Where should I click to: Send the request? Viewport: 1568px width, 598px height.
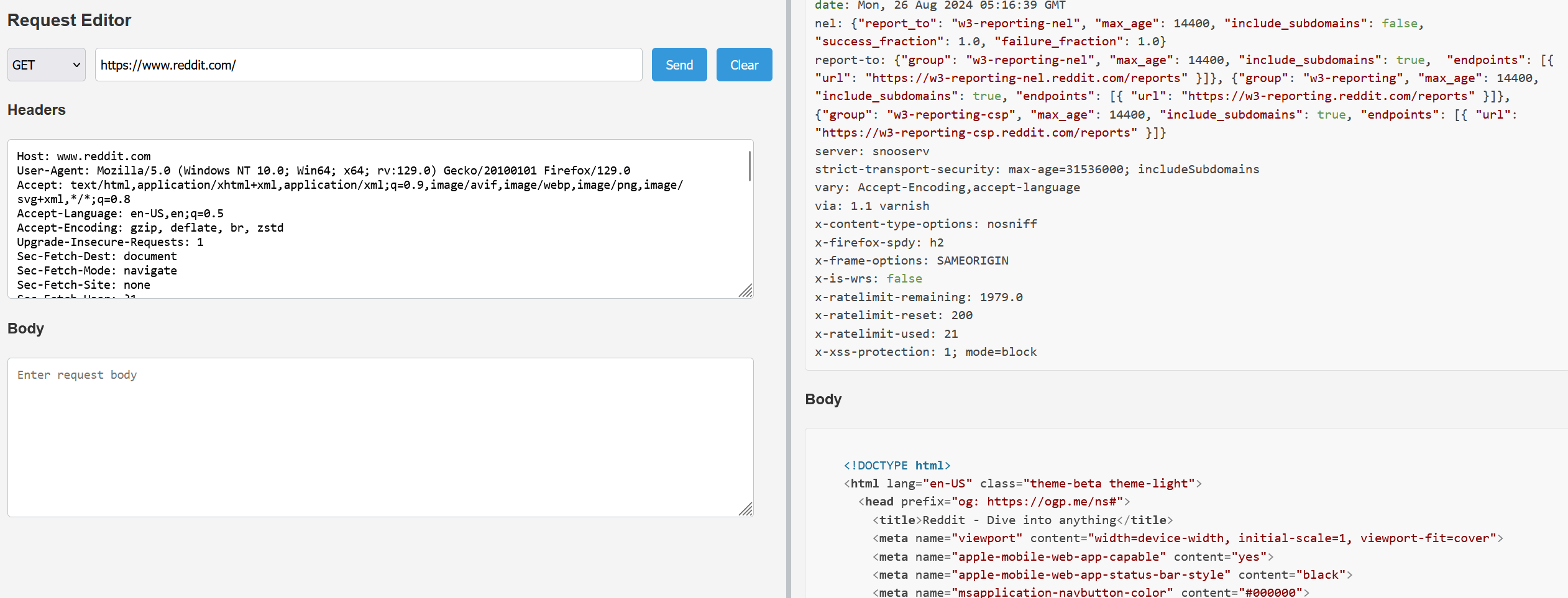pyautogui.click(x=679, y=65)
